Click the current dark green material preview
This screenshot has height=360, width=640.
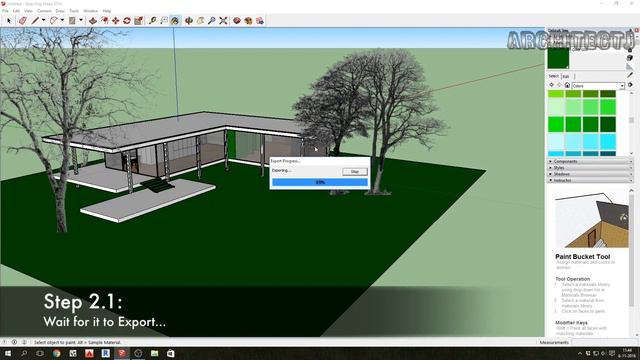(x=558, y=58)
